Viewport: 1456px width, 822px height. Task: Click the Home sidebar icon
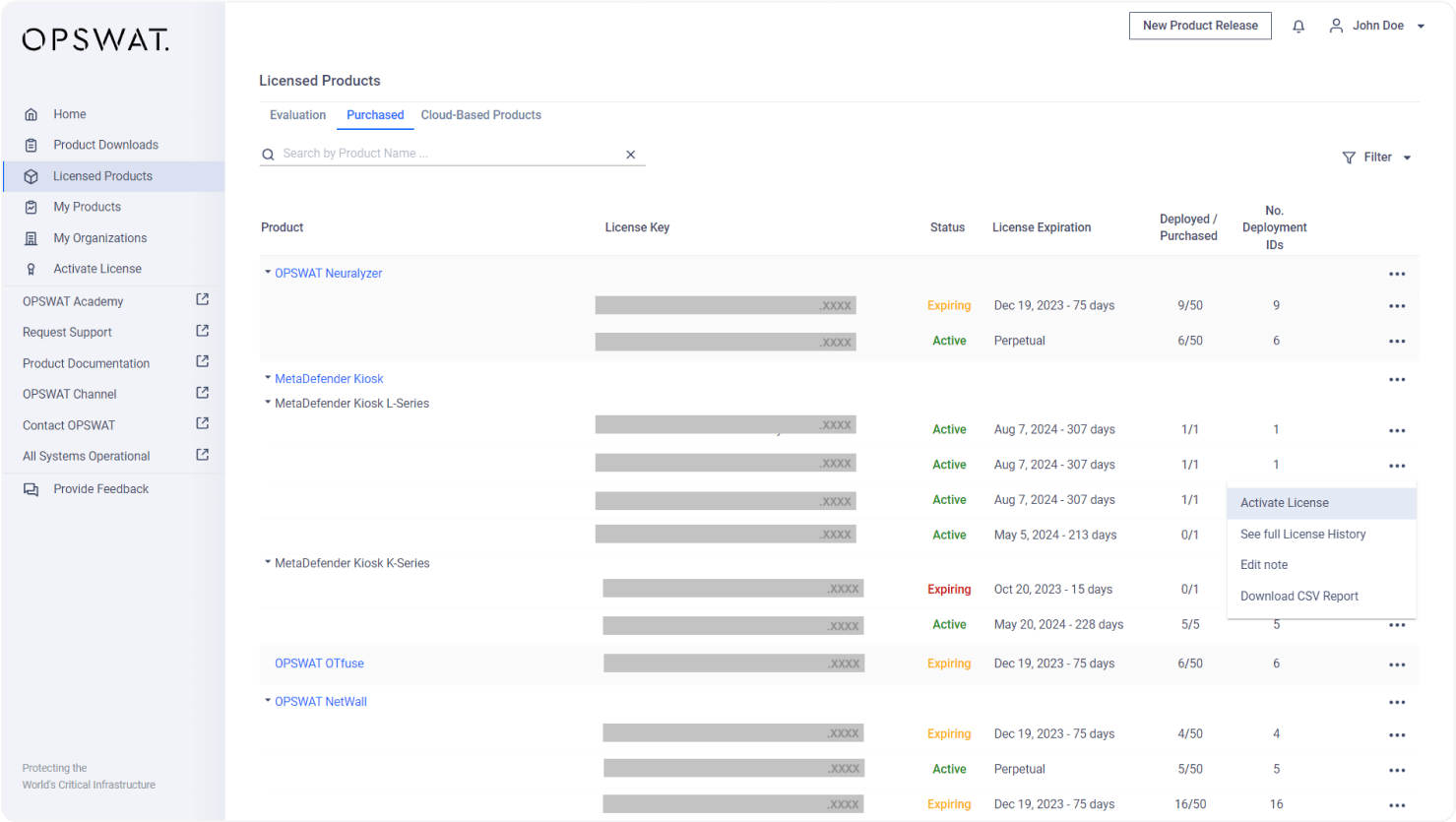point(32,114)
